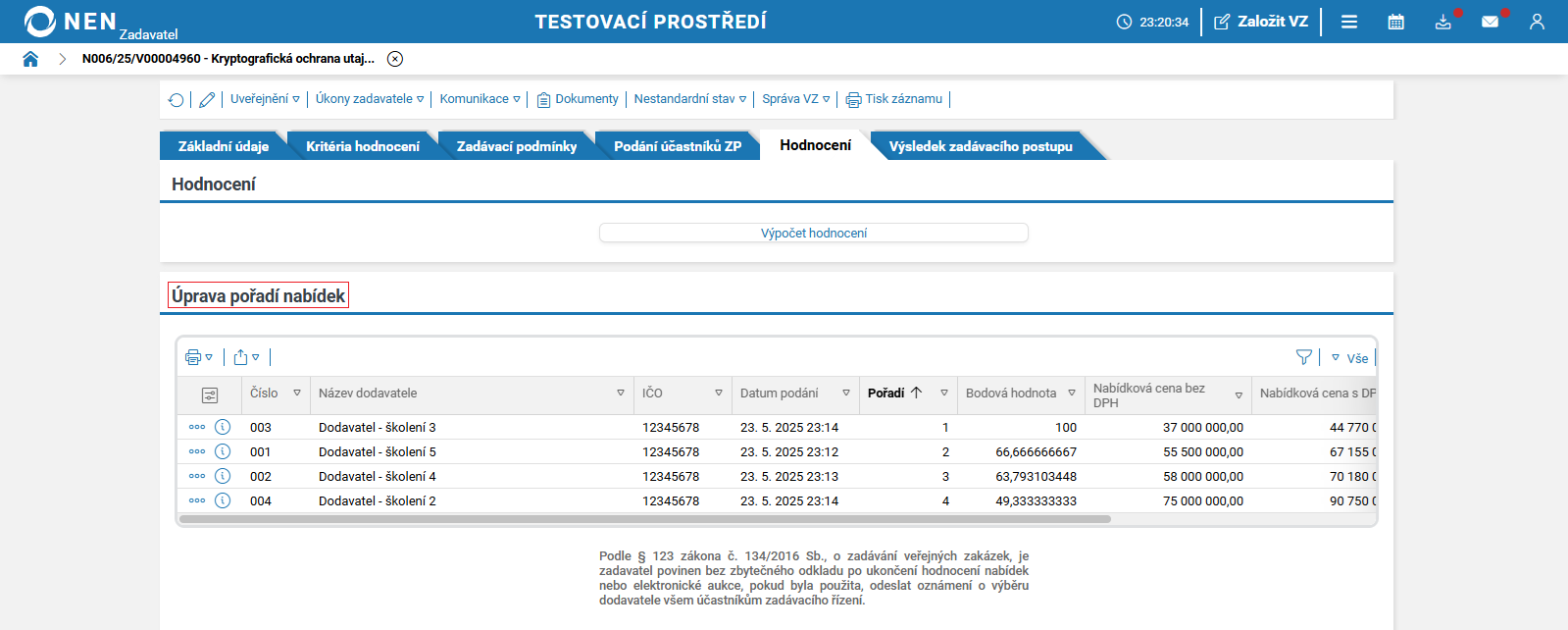
Task: Switch to Základní údaje tab
Action: pos(224,146)
